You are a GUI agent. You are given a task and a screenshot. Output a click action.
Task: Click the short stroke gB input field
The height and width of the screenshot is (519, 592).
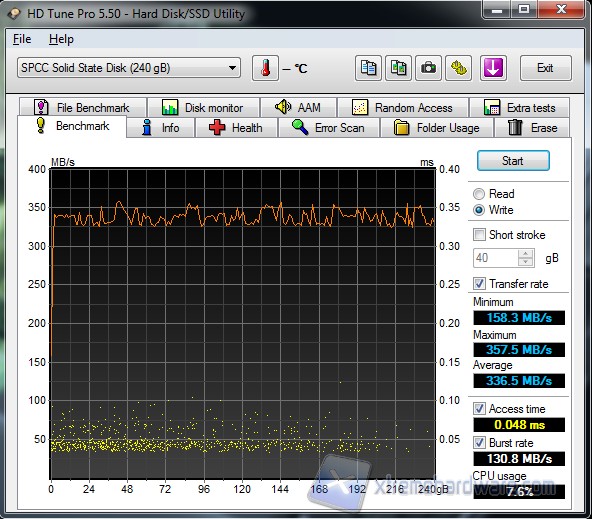496,258
